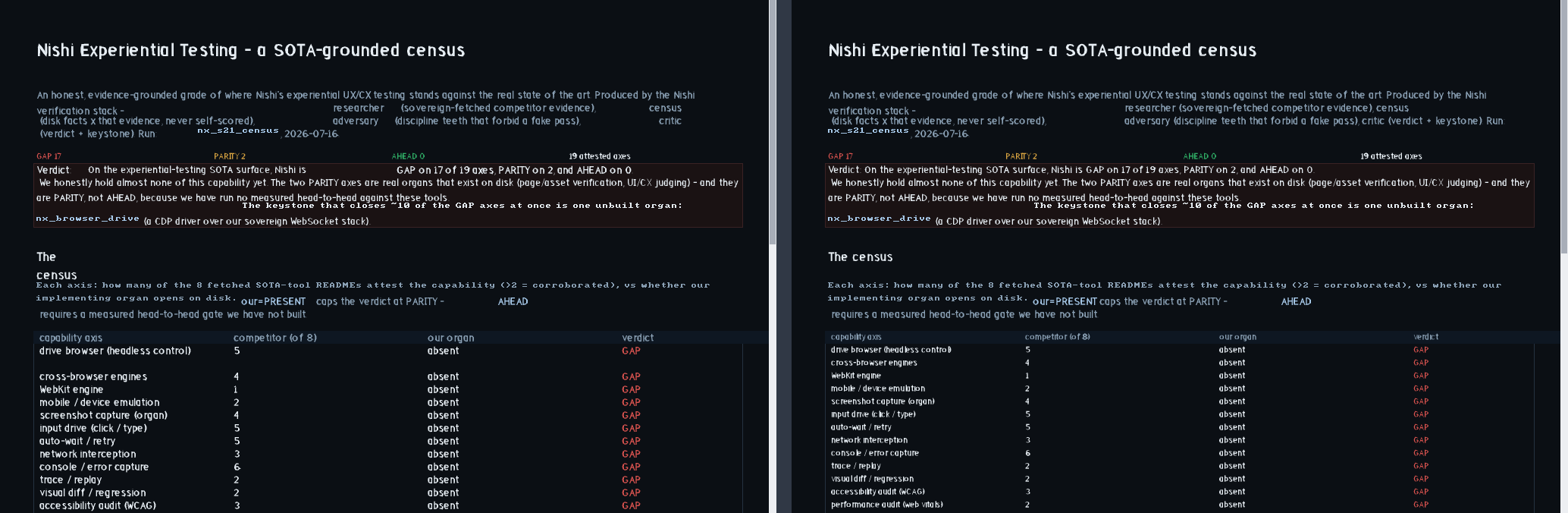Select 'performance audit (web vitals)' row in right pane
1568x513 pixels.
(x=1179, y=505)
